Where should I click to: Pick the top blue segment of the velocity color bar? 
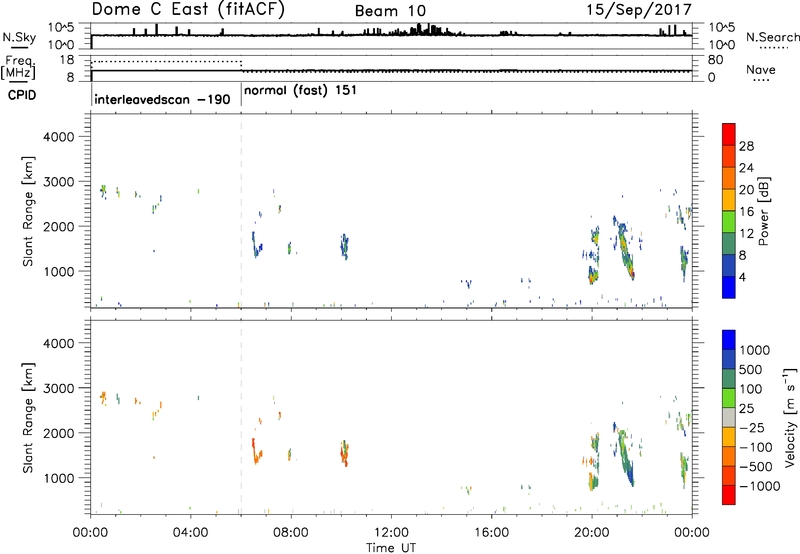point(729,340)
